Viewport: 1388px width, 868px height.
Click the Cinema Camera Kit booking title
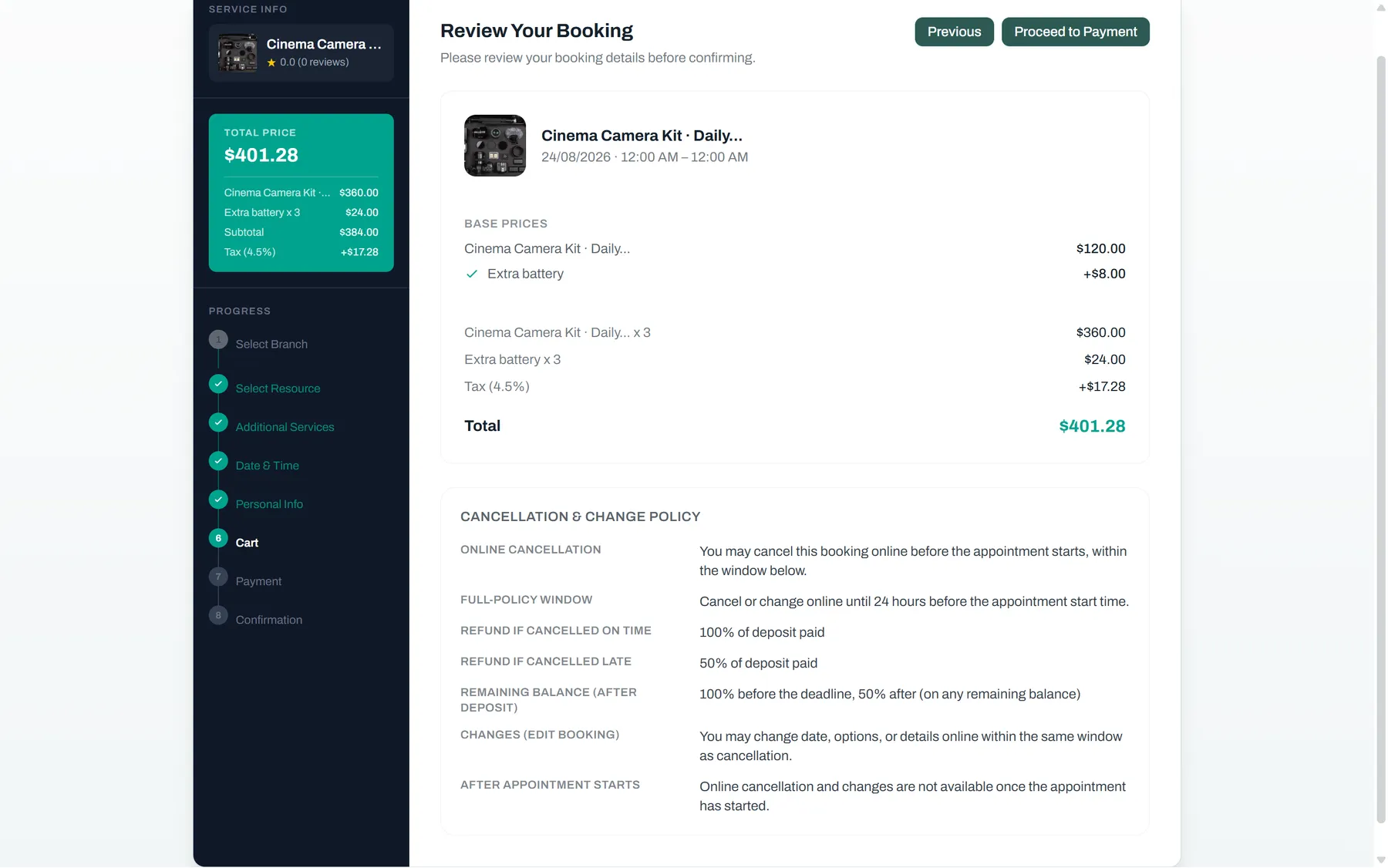pyautogui.click(x=642, y=136)
